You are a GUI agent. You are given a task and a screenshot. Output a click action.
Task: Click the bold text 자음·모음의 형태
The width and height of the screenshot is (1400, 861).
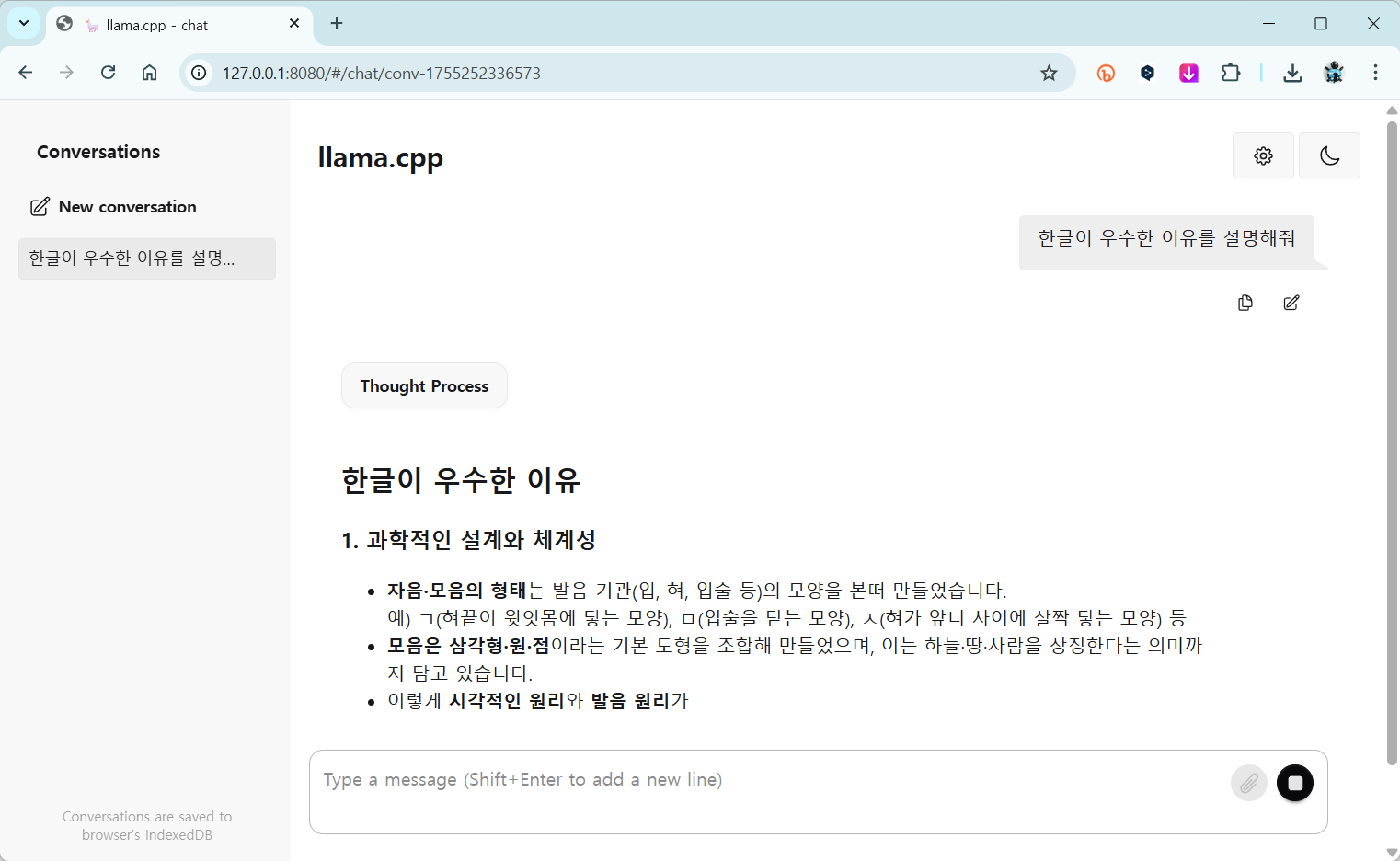click(457, 591)
